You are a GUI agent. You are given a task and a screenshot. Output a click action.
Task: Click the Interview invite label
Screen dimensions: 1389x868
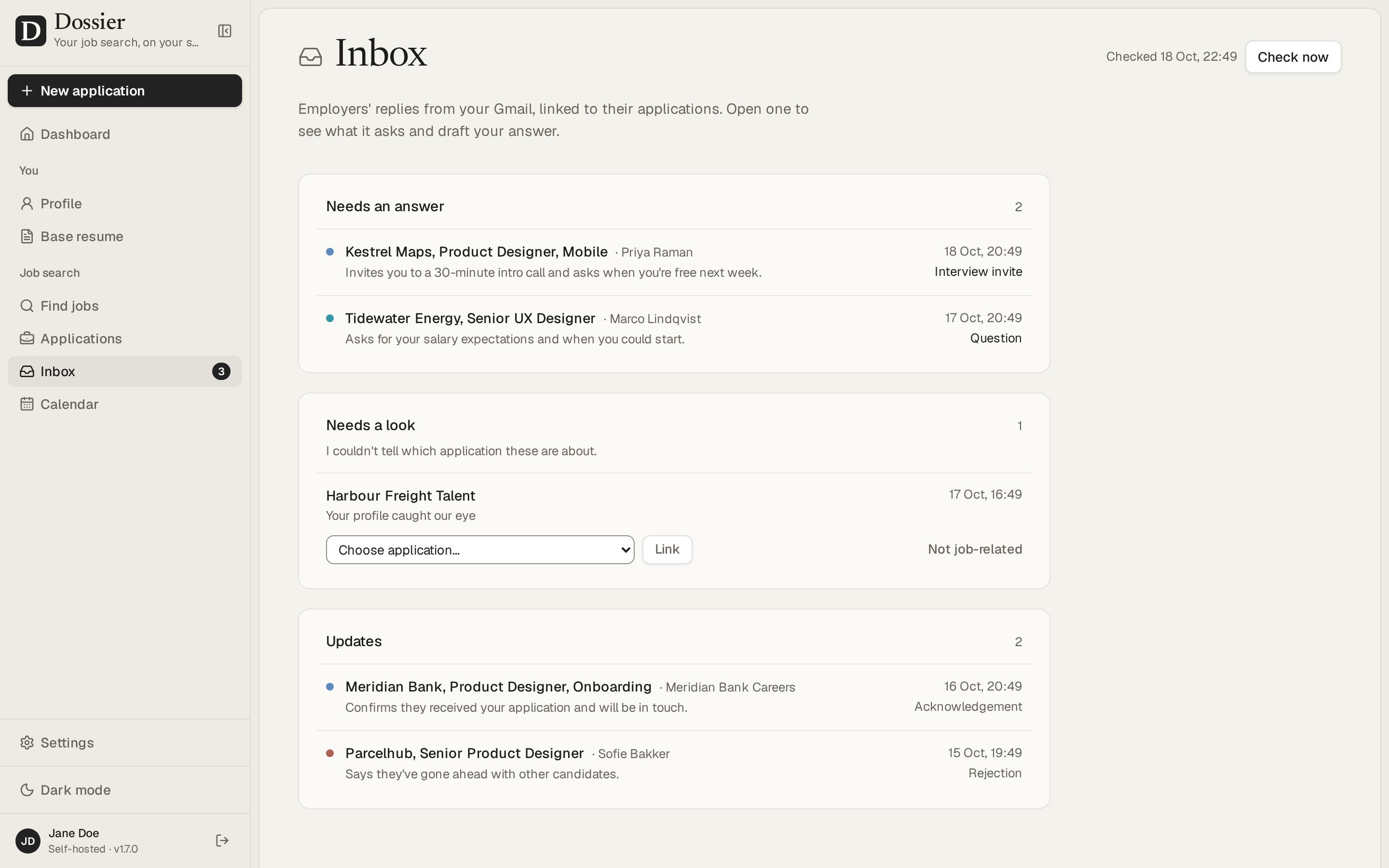click(x=978, y=271)
